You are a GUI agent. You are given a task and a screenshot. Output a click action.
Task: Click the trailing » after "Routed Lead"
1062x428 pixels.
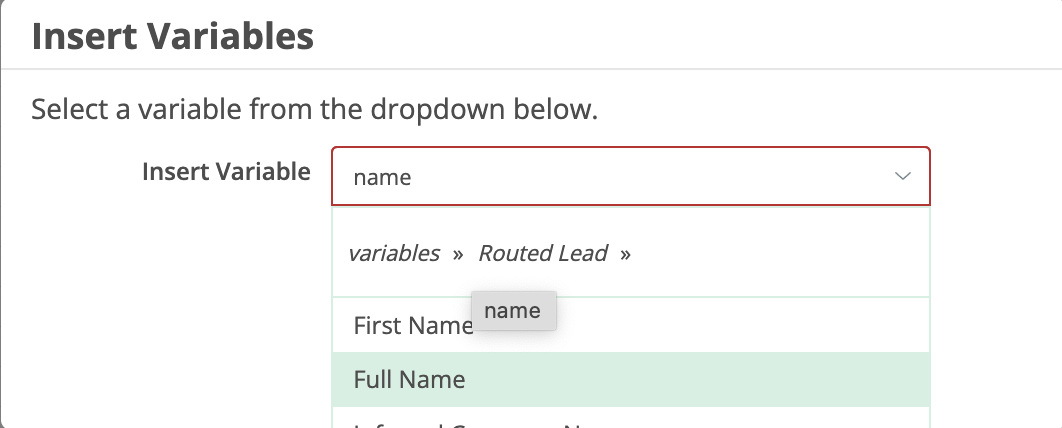click(x=625, y=254)
